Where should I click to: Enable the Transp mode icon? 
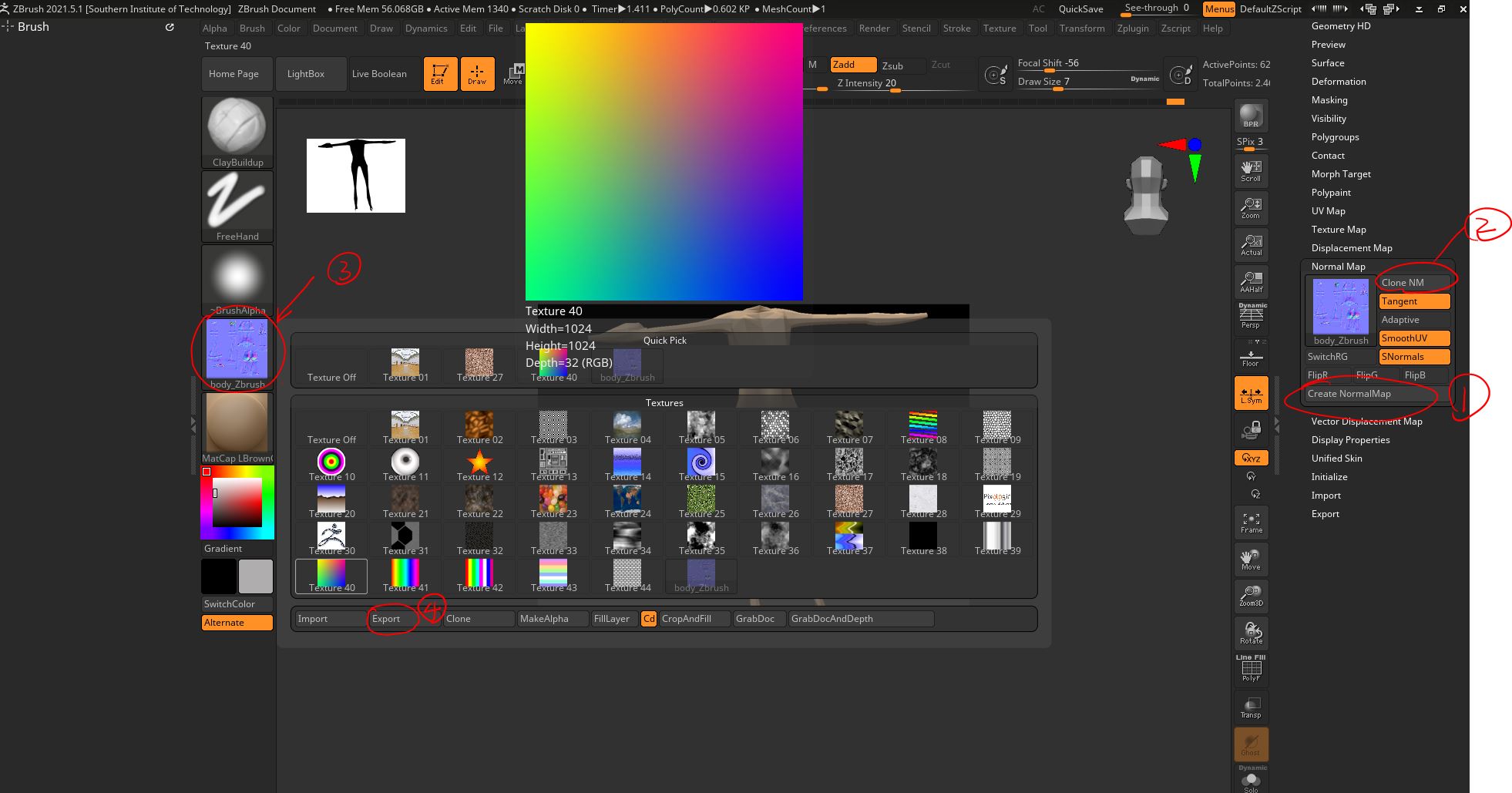coord(1250,706)
